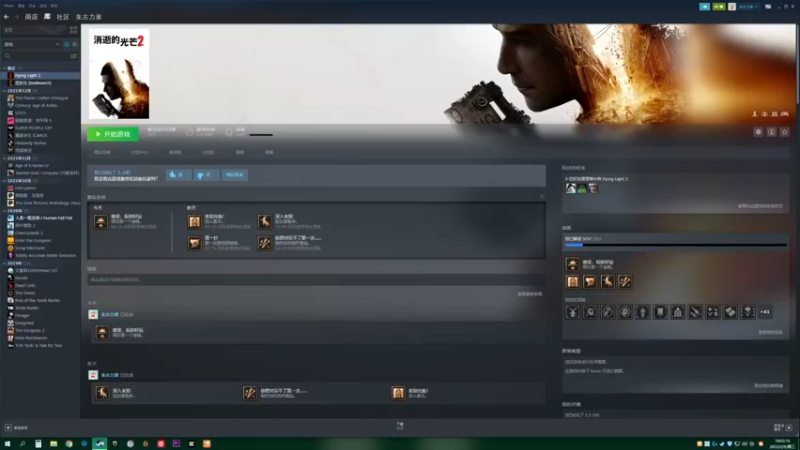
Task: Click the Dying Light 2 cover art
Action: [119, 74]
